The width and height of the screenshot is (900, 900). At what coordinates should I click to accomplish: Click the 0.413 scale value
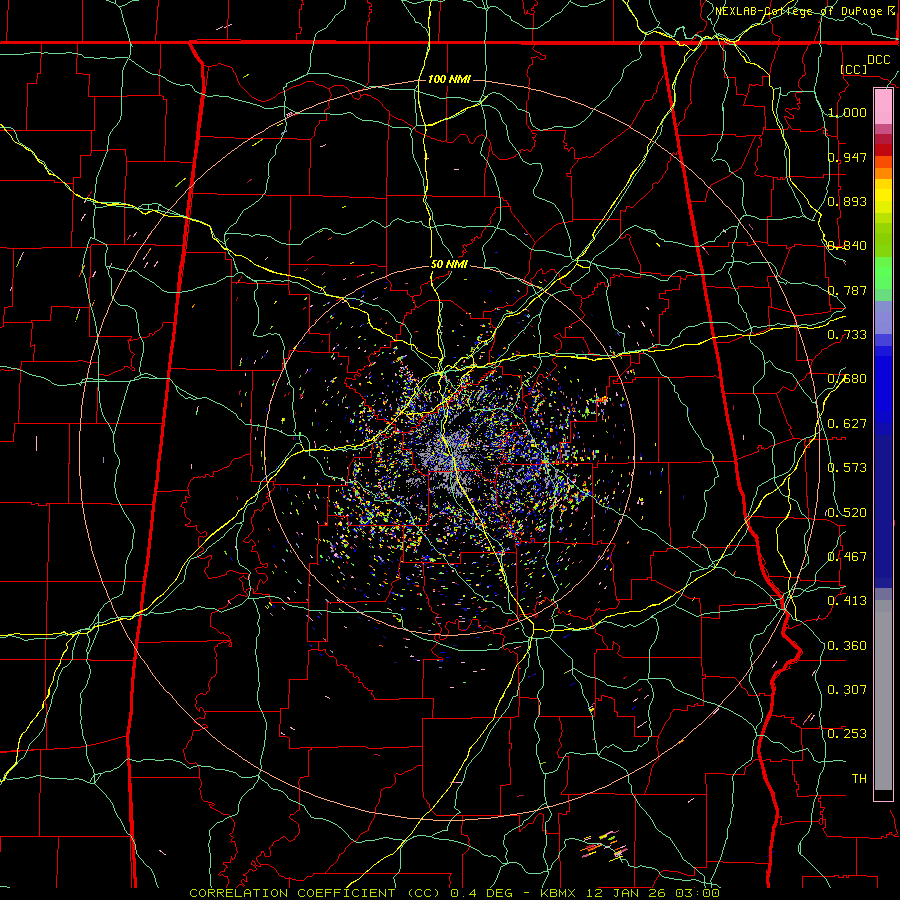point(847,601)
